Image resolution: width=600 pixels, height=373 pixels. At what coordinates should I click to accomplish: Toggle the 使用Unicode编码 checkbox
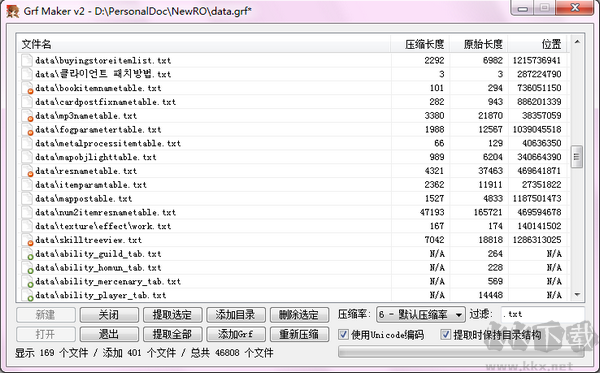(343, 334)
